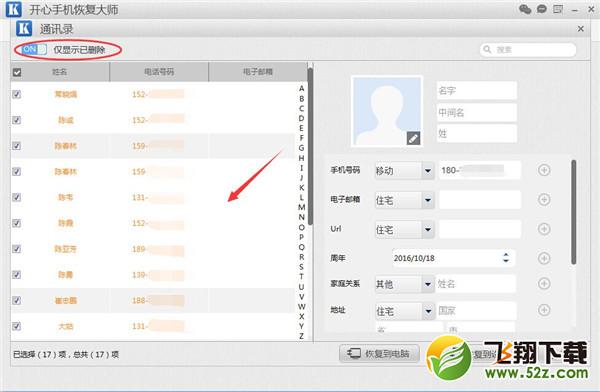Click the 搜索 search box

[x=528, y=49]
